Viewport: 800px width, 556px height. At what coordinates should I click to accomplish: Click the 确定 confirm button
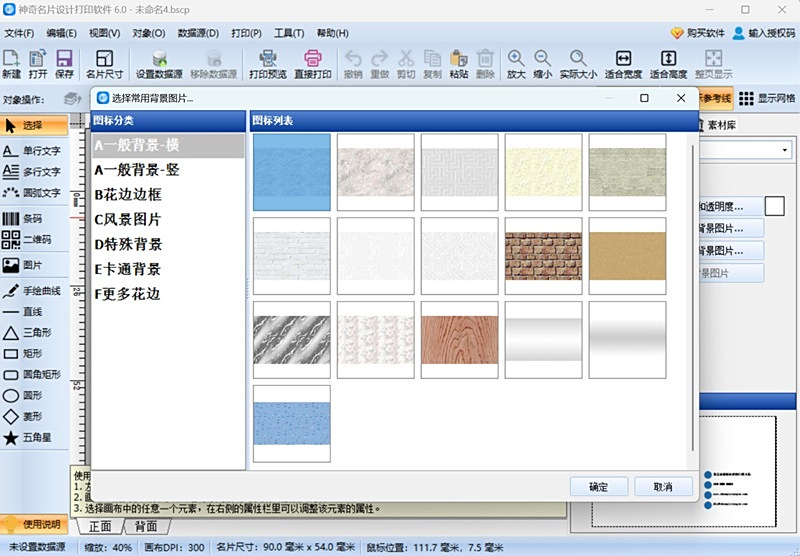tap(598, 487)
